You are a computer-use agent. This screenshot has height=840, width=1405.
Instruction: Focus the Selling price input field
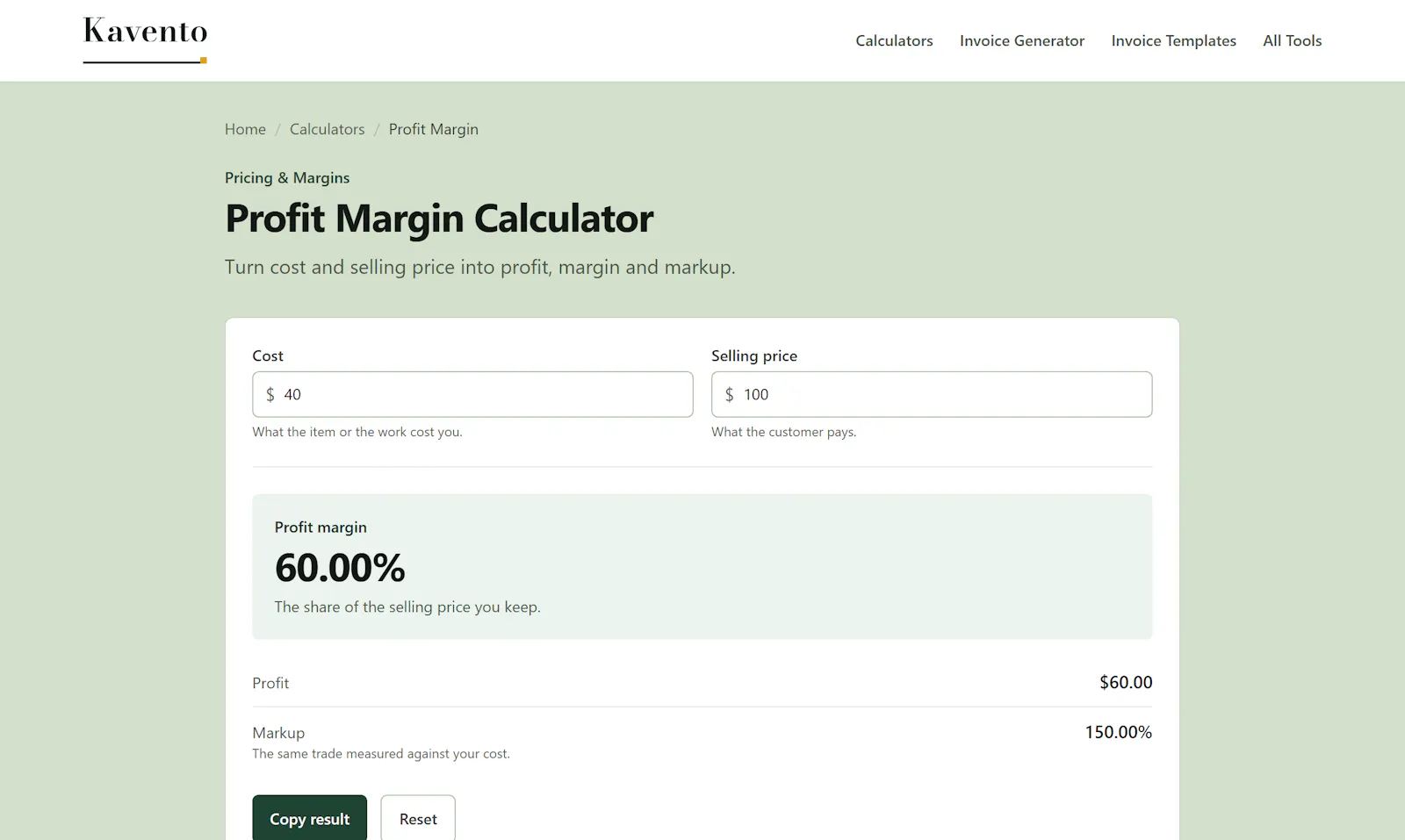932,394
